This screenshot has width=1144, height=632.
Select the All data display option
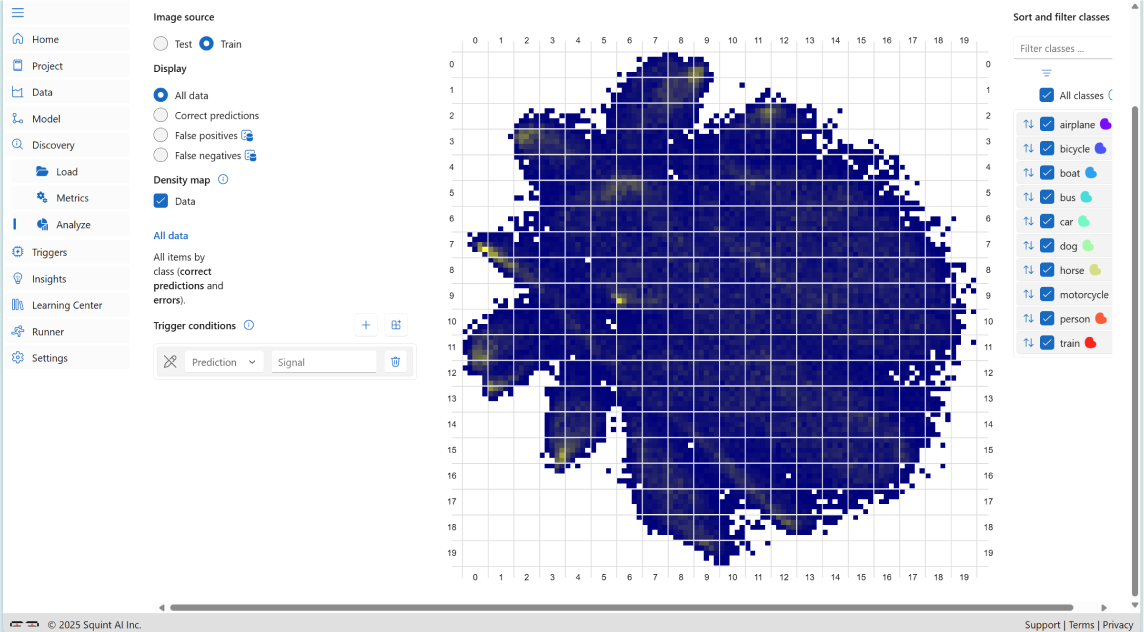coord(161,96)
